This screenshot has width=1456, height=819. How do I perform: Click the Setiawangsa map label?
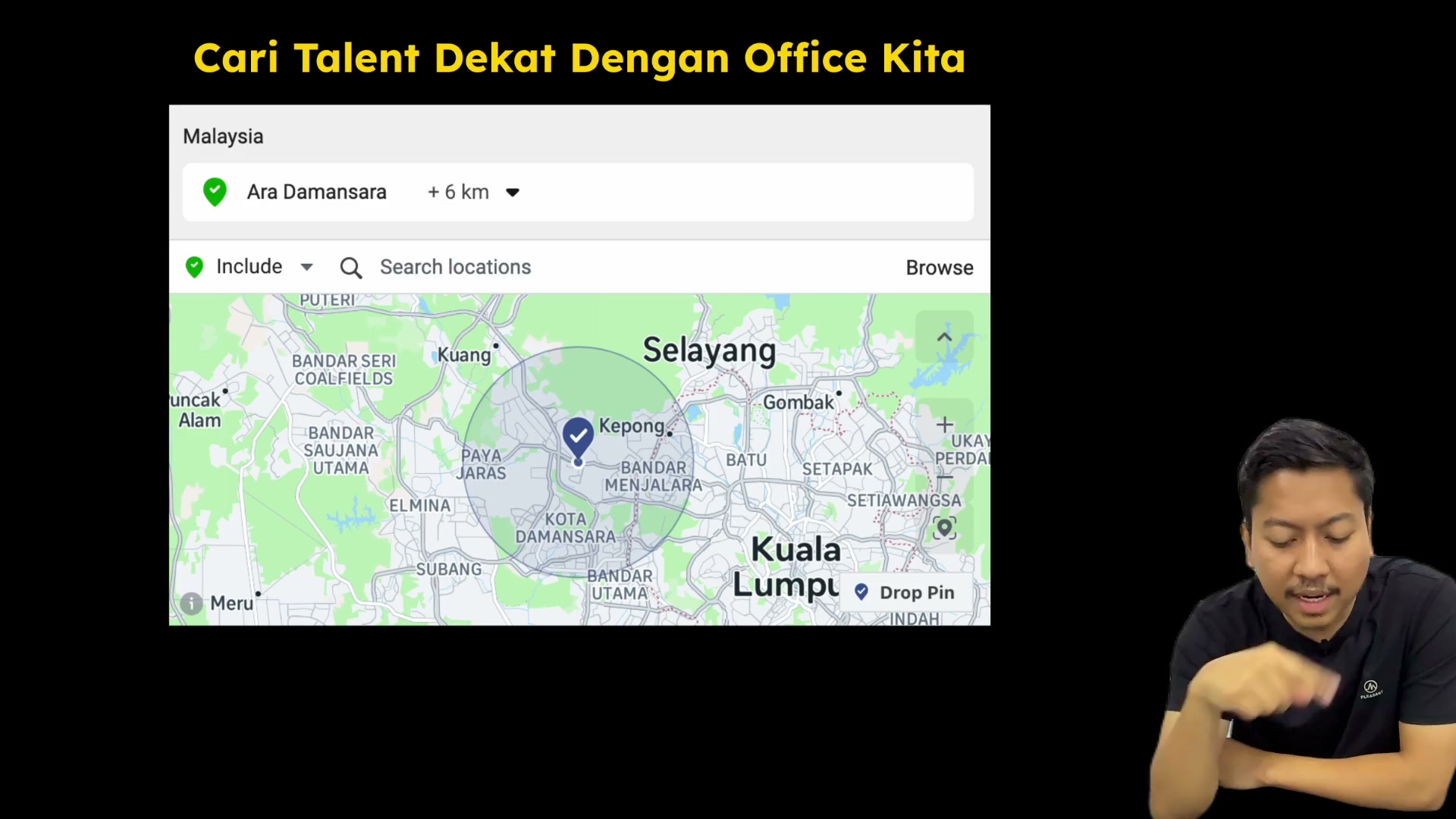904,501
